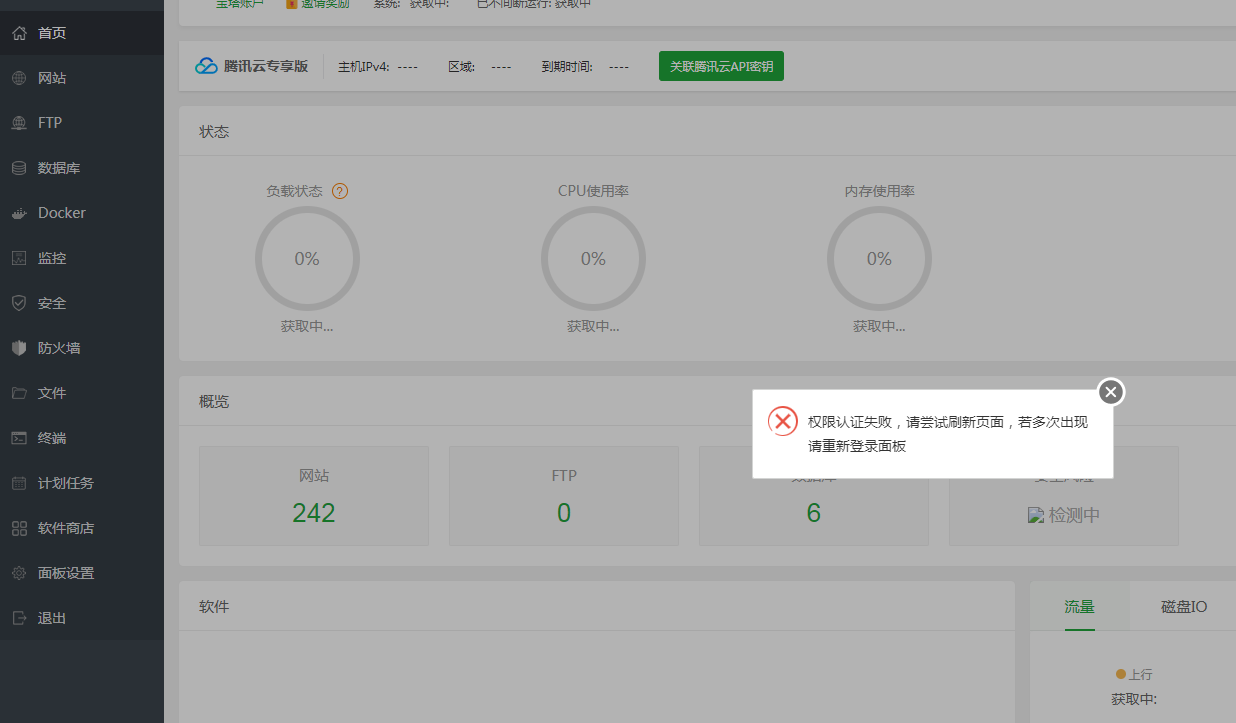Click the 关联腾讯云API密钥 green button
This screenshot has width=1236, height=723.
(x=721, y=66)
